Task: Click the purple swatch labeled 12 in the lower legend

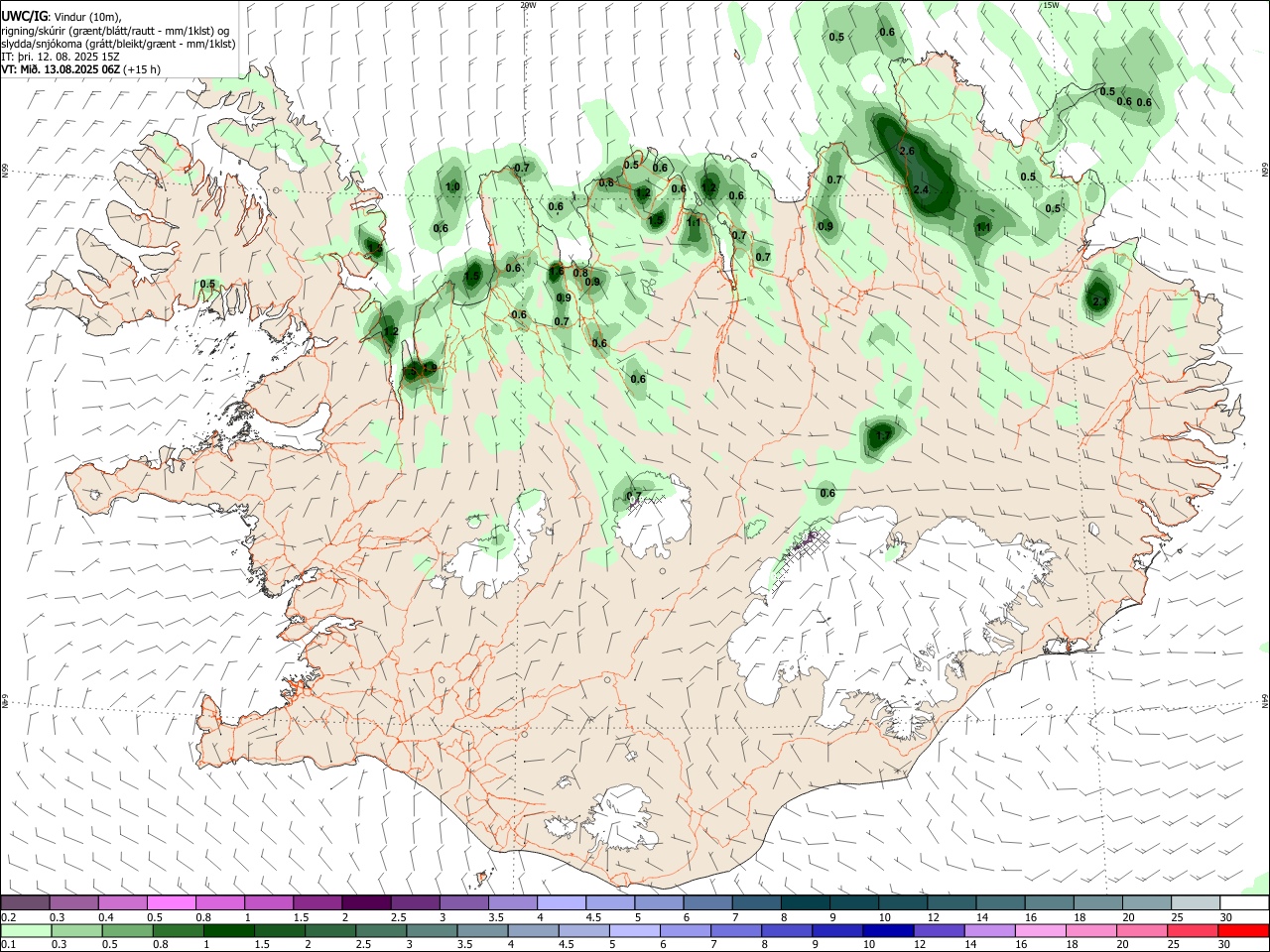Action: 938,930
